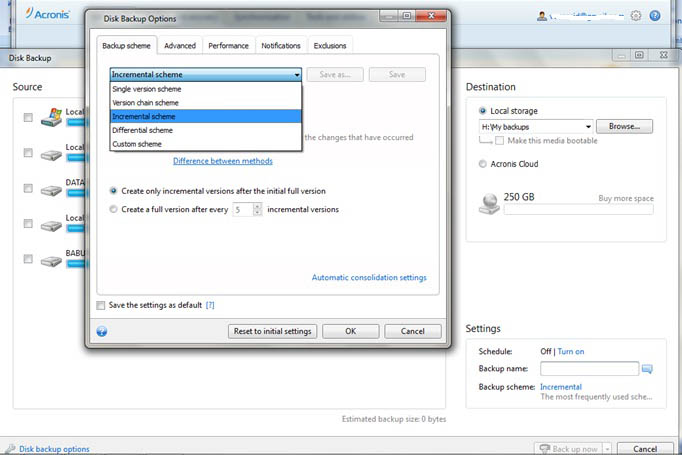Click the grayed Save as... button
Image resolution: width=682 pixels, height=455 pixels.
pyautogui.click(x=335, y=74)
